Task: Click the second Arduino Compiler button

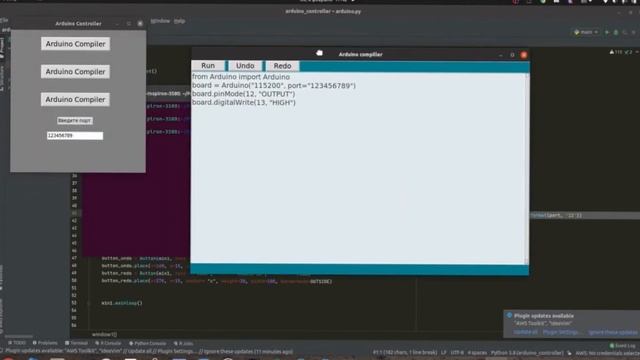Action: (x=76, y=71)
